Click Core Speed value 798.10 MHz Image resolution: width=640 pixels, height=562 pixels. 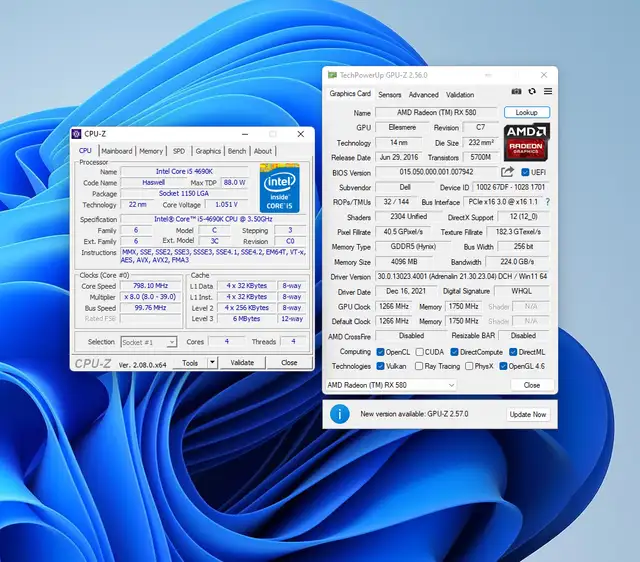[151, 286]
